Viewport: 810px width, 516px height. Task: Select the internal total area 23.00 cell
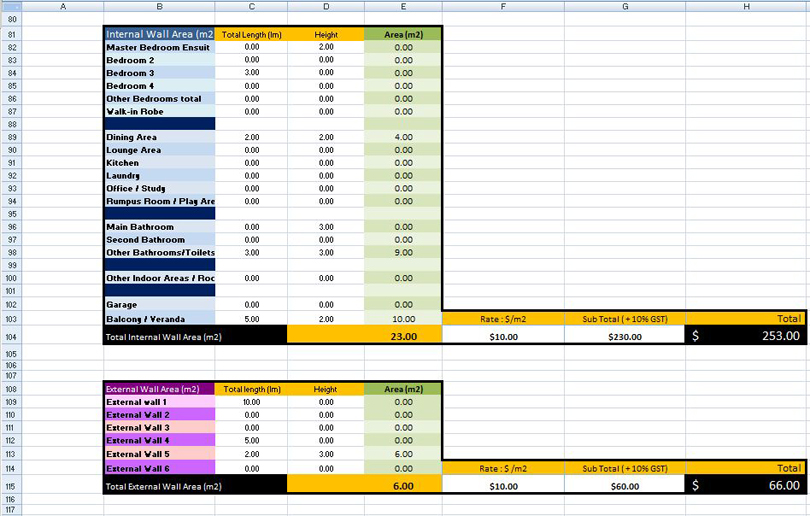(403, 336)
